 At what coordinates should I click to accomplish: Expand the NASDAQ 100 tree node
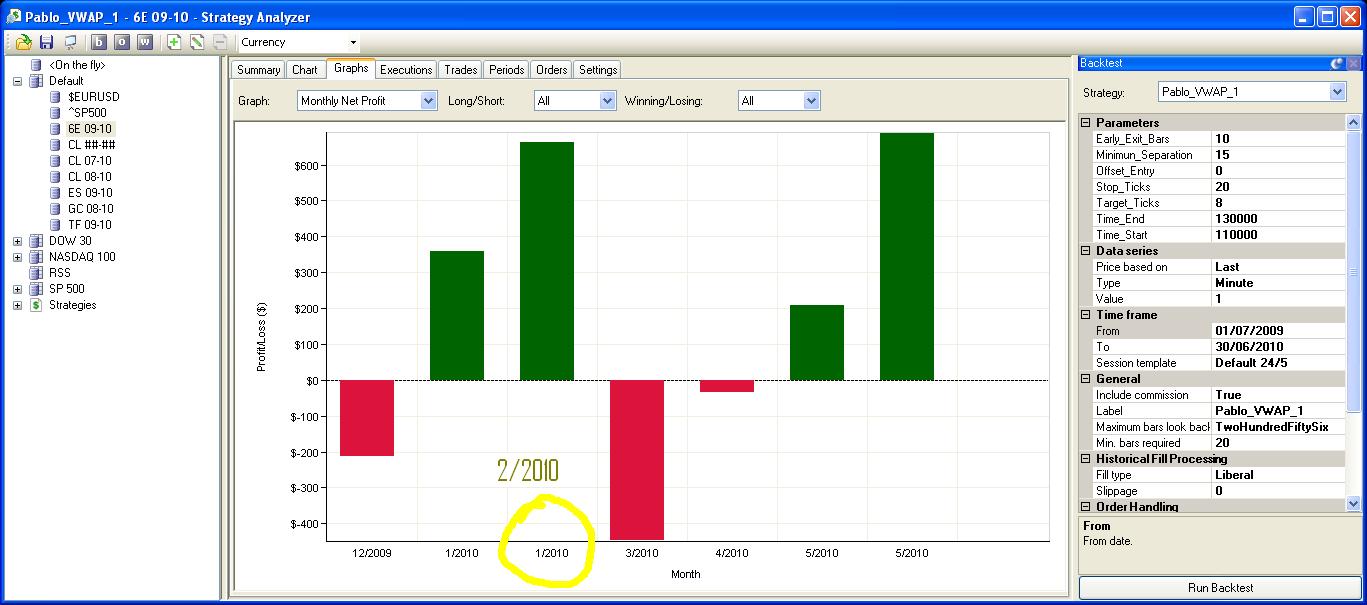17,257
